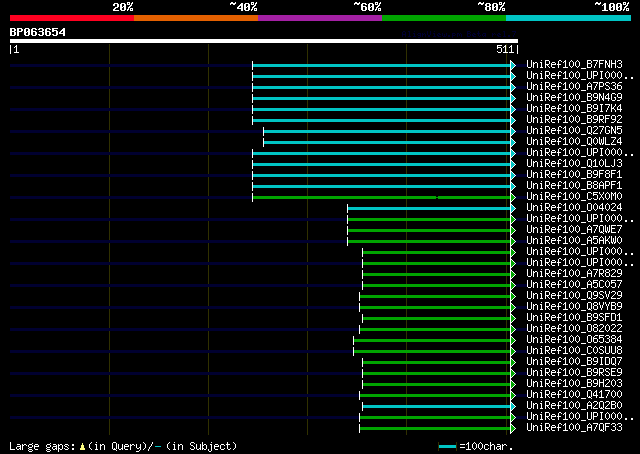Viewport: 640px width, 454px height.
Task: Click the white query sequence bar
Action: pos(264,41)
